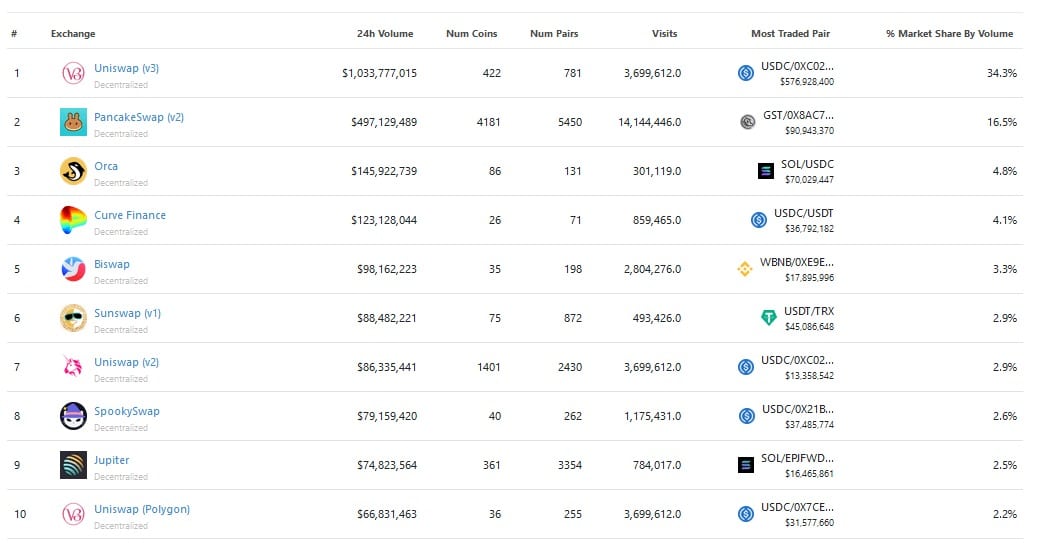Select the 2,804,276.0 visits value
This screenshot has width=1045, height=543.
pyautogui.click(x=652, y=269)
